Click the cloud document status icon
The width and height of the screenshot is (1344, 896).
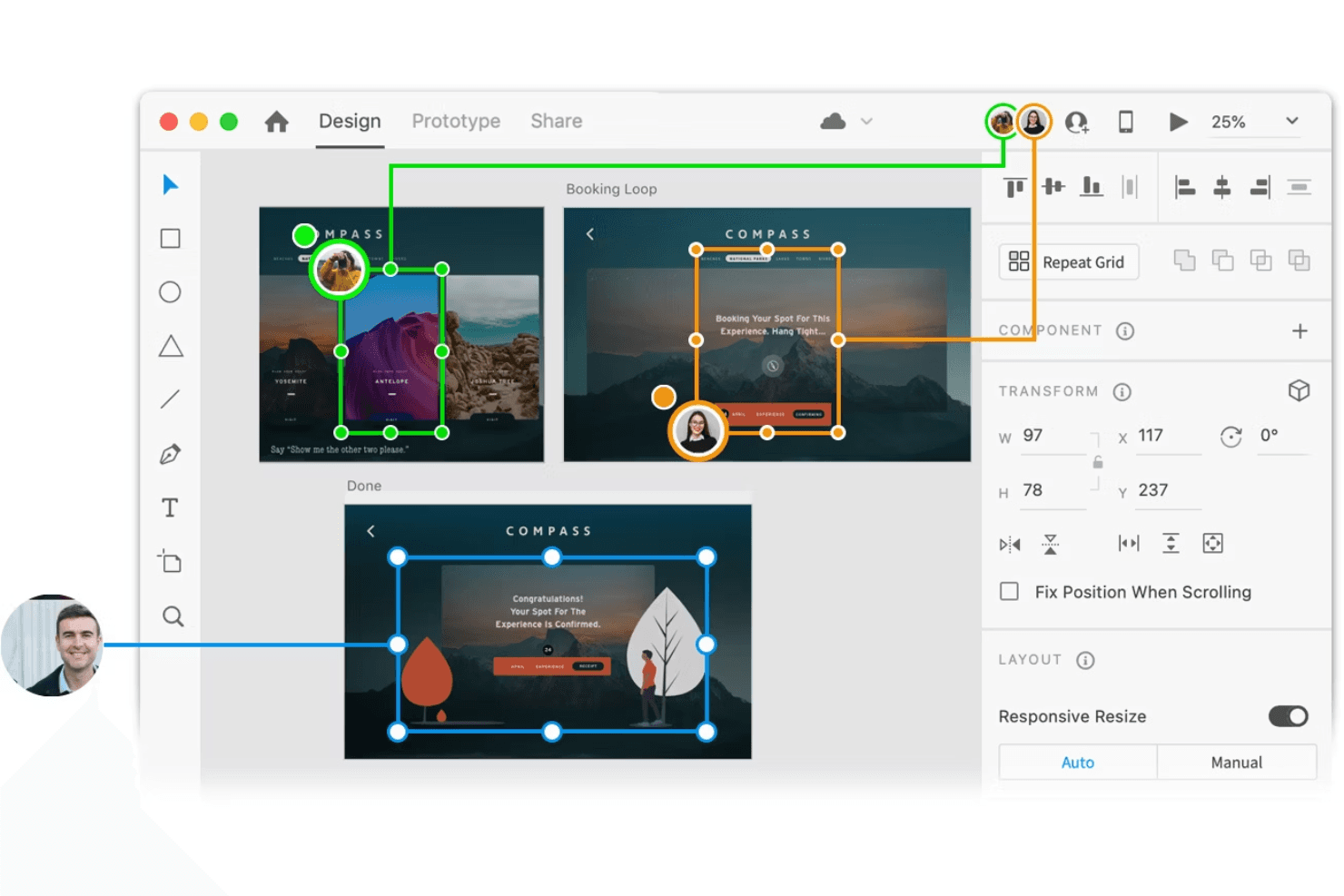point(833,122)
